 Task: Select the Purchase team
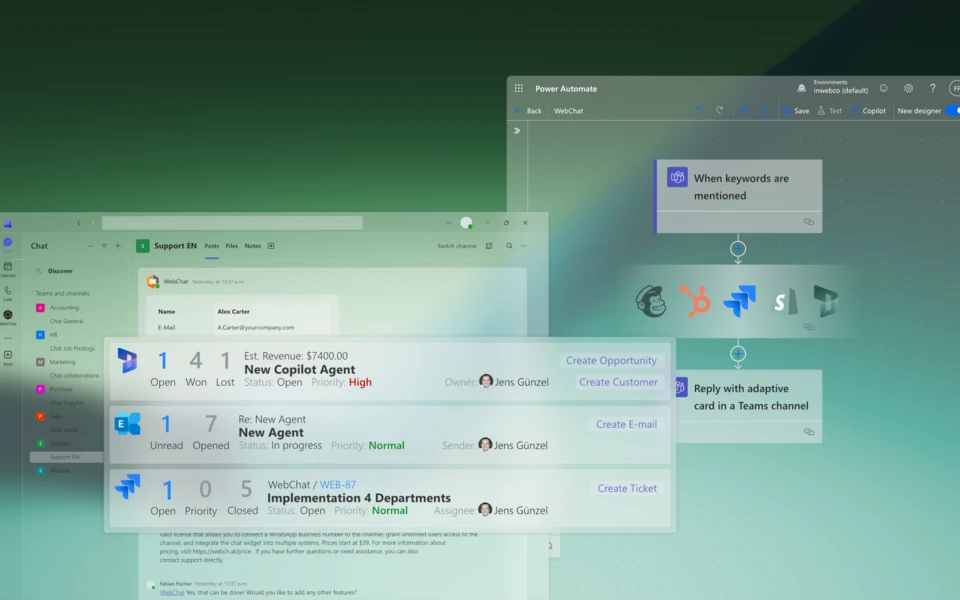[x=61, y=389]
